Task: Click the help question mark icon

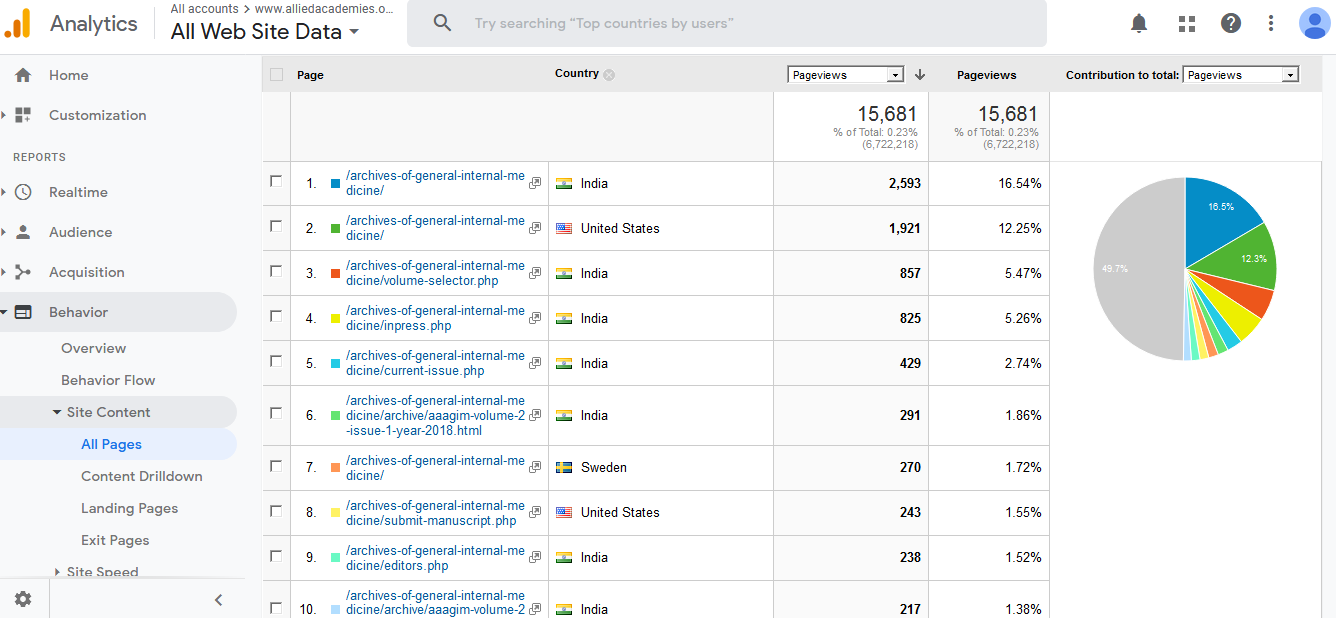Action: point(1231,23)
